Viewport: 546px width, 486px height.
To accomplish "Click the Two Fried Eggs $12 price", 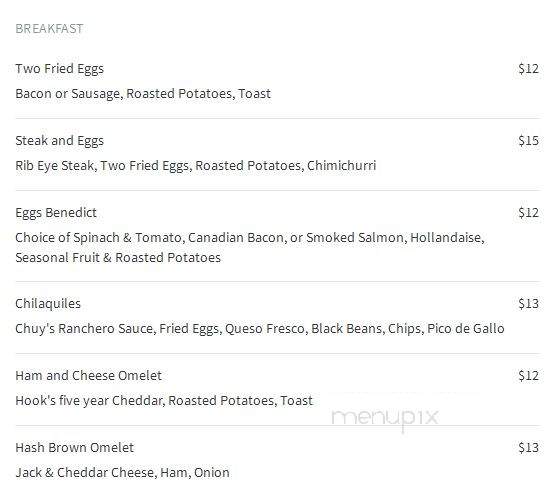I will 528,69.
